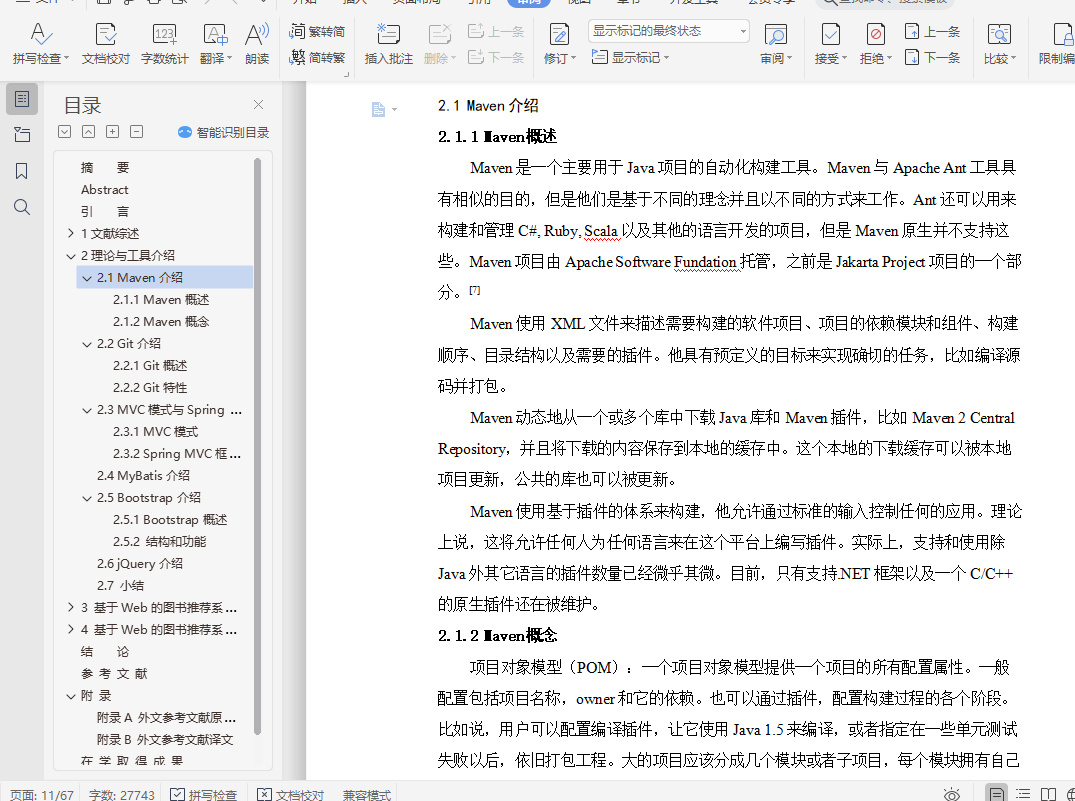Screen dimensions: 1075x801
Task: Convert traditional to simplified Chinese
Action: (317, 32)
